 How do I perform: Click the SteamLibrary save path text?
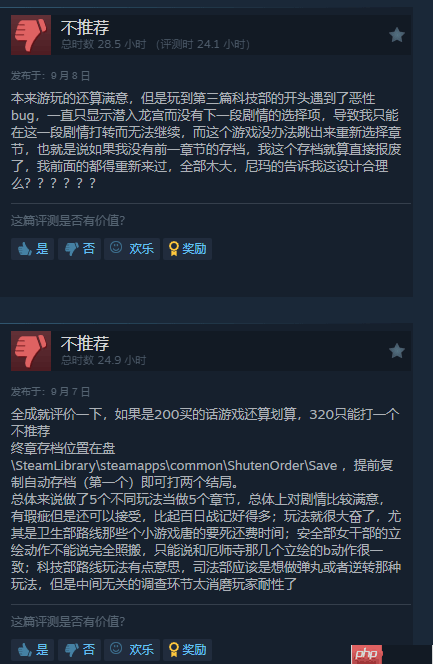(x=174, y=466)
